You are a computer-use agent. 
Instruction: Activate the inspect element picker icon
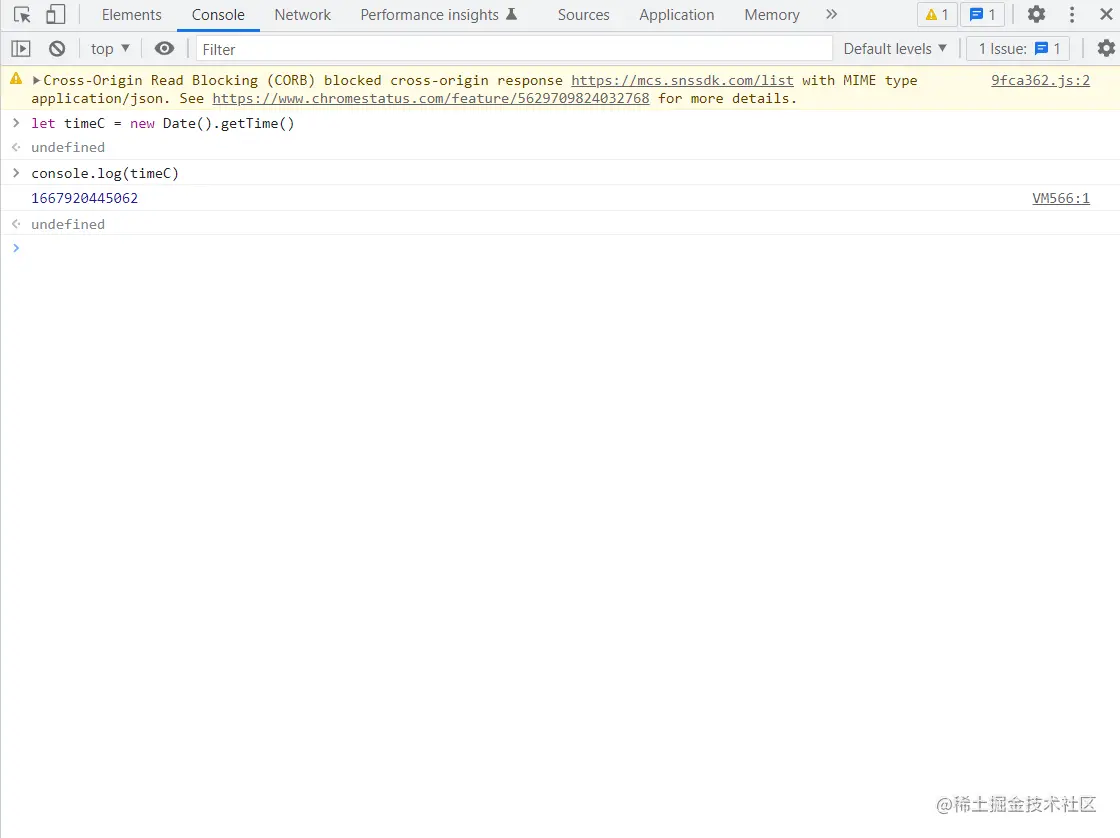coord(22,15)
